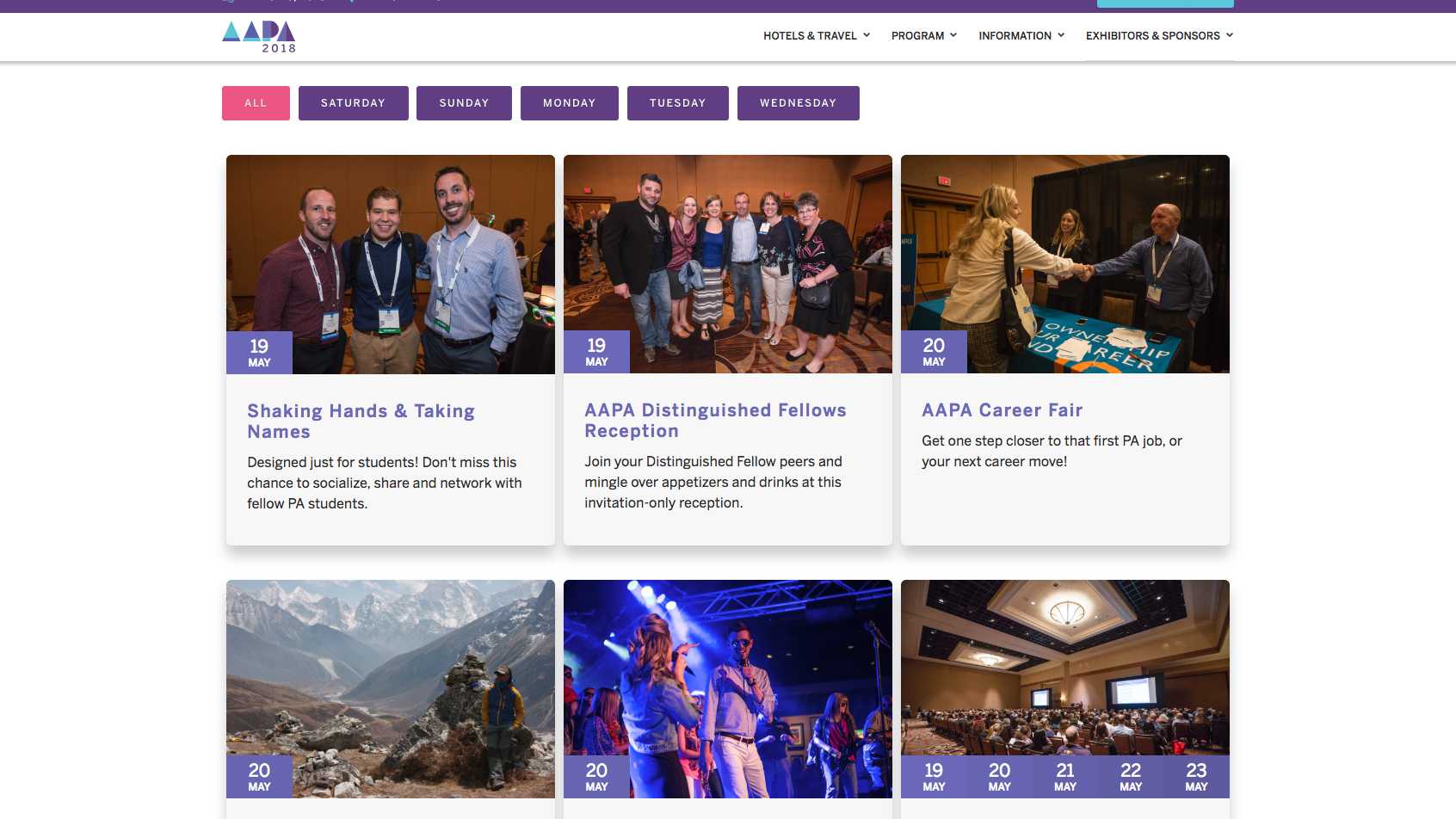Click 'Join your Distinguished Fellow peers' description
Screen dimensions: 1456x819
pyautogui.click(x=713, y=482)
